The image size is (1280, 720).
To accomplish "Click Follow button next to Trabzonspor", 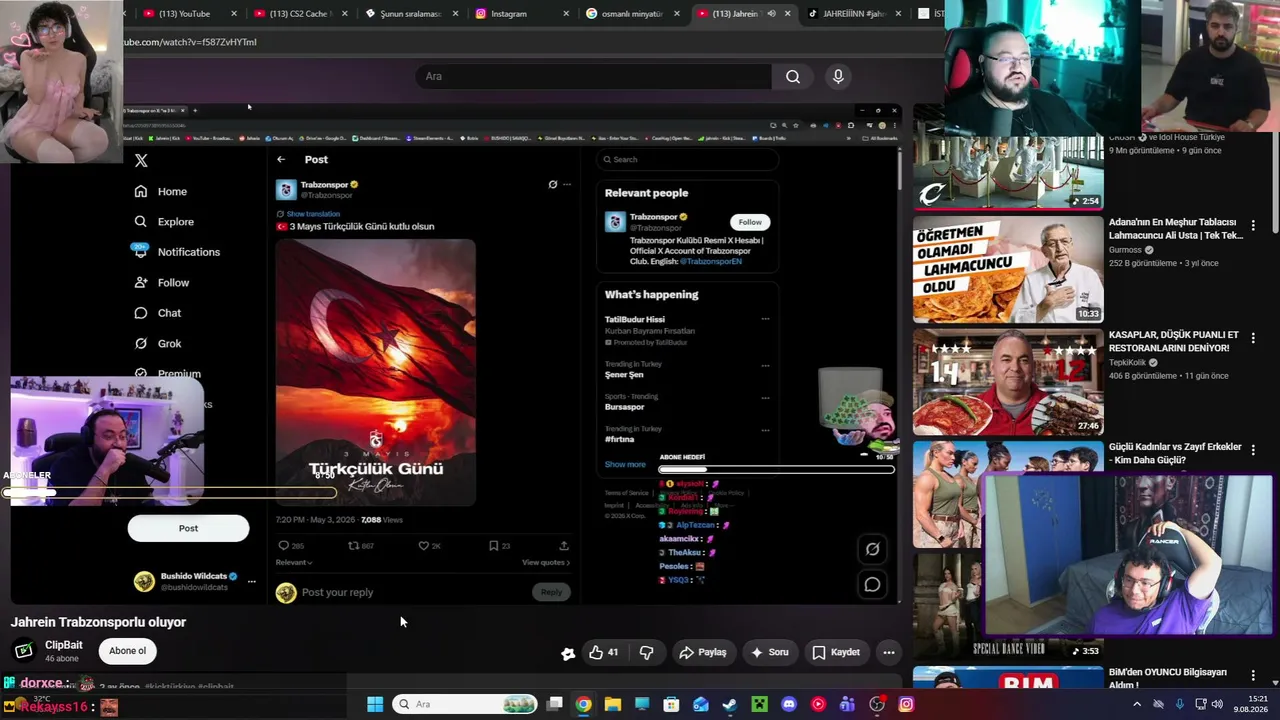I will pos(750,222).
